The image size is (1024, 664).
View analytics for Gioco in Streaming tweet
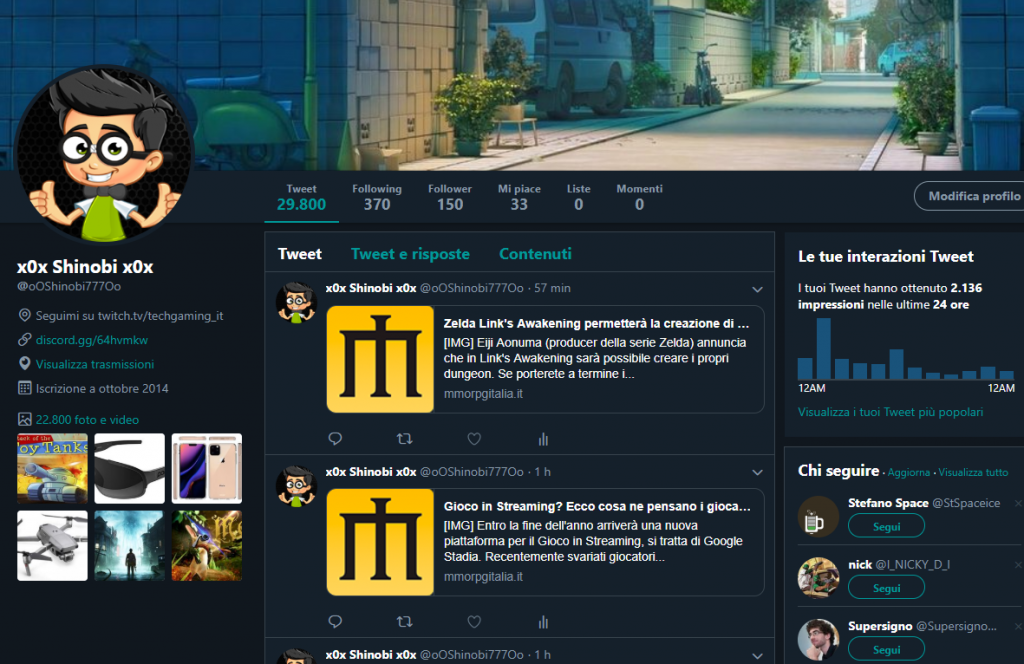[543, 622]
